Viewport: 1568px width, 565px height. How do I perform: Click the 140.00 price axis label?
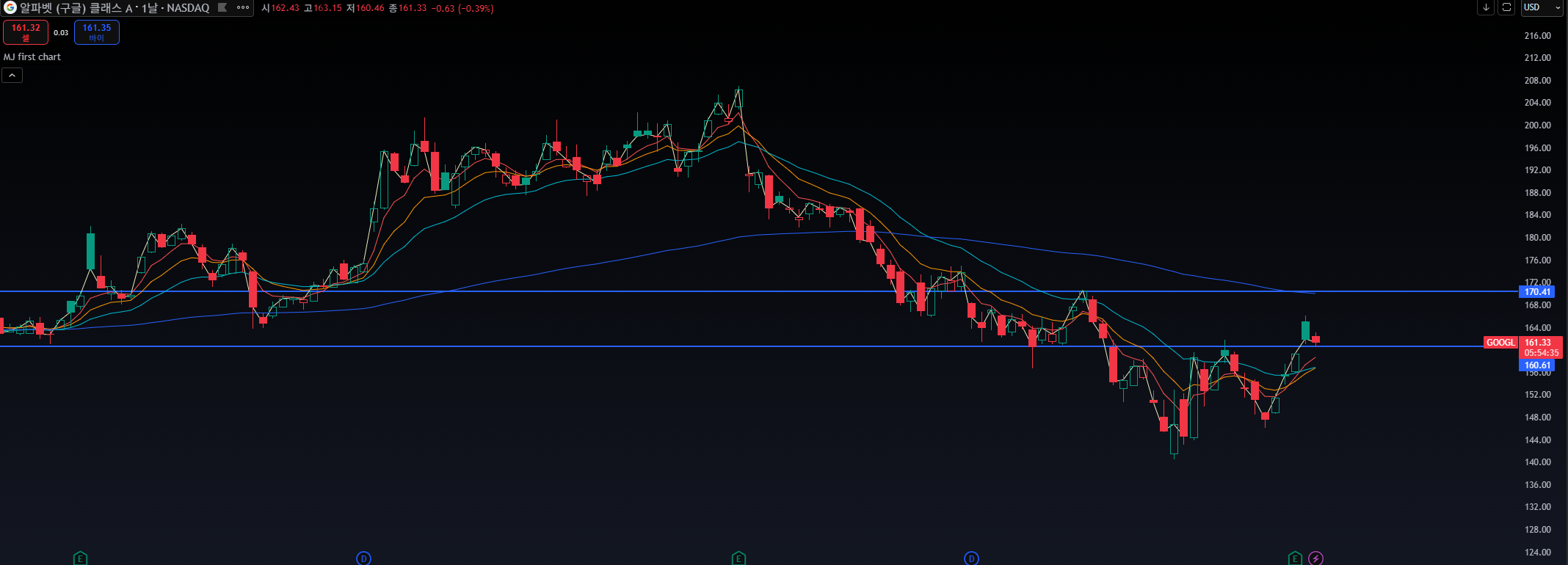point(1537,462)
